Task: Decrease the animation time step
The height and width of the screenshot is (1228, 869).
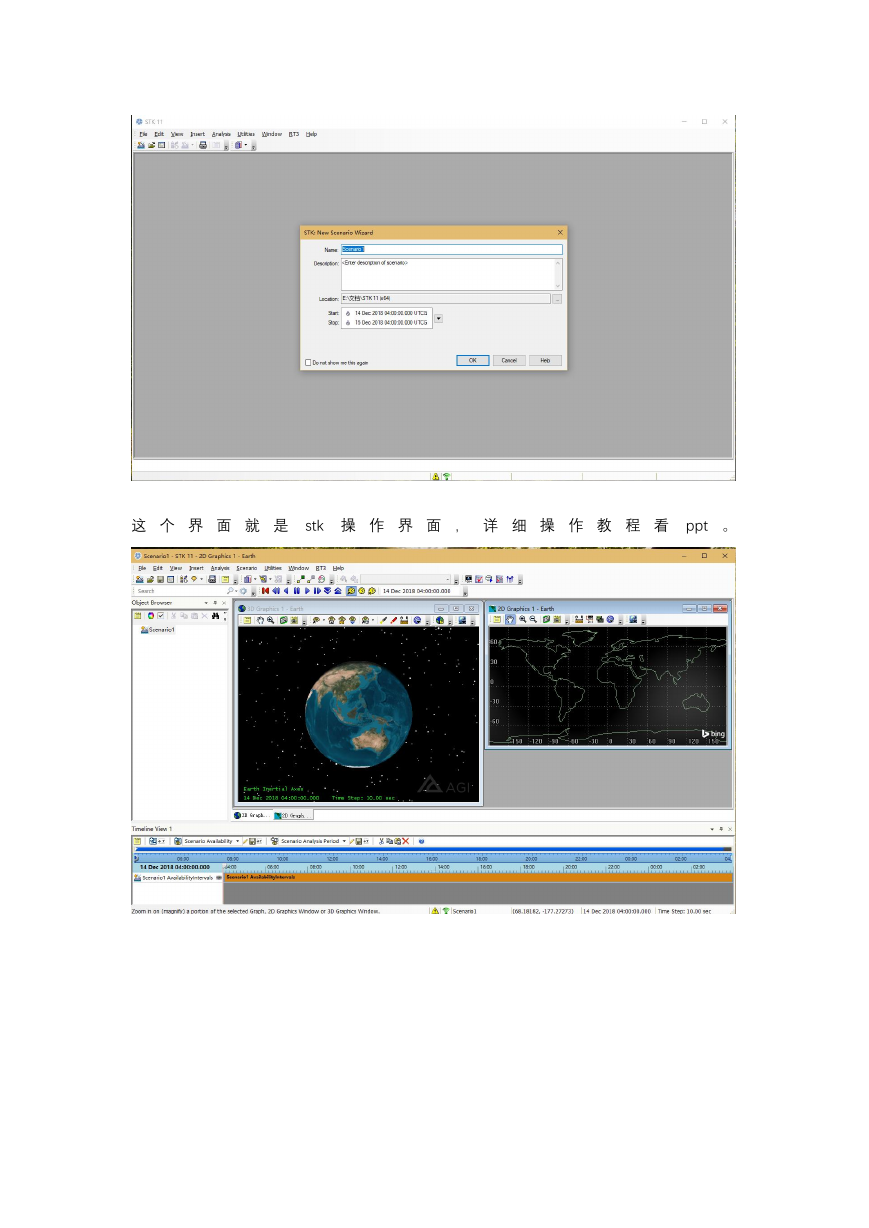Action: tap(327, 591)
